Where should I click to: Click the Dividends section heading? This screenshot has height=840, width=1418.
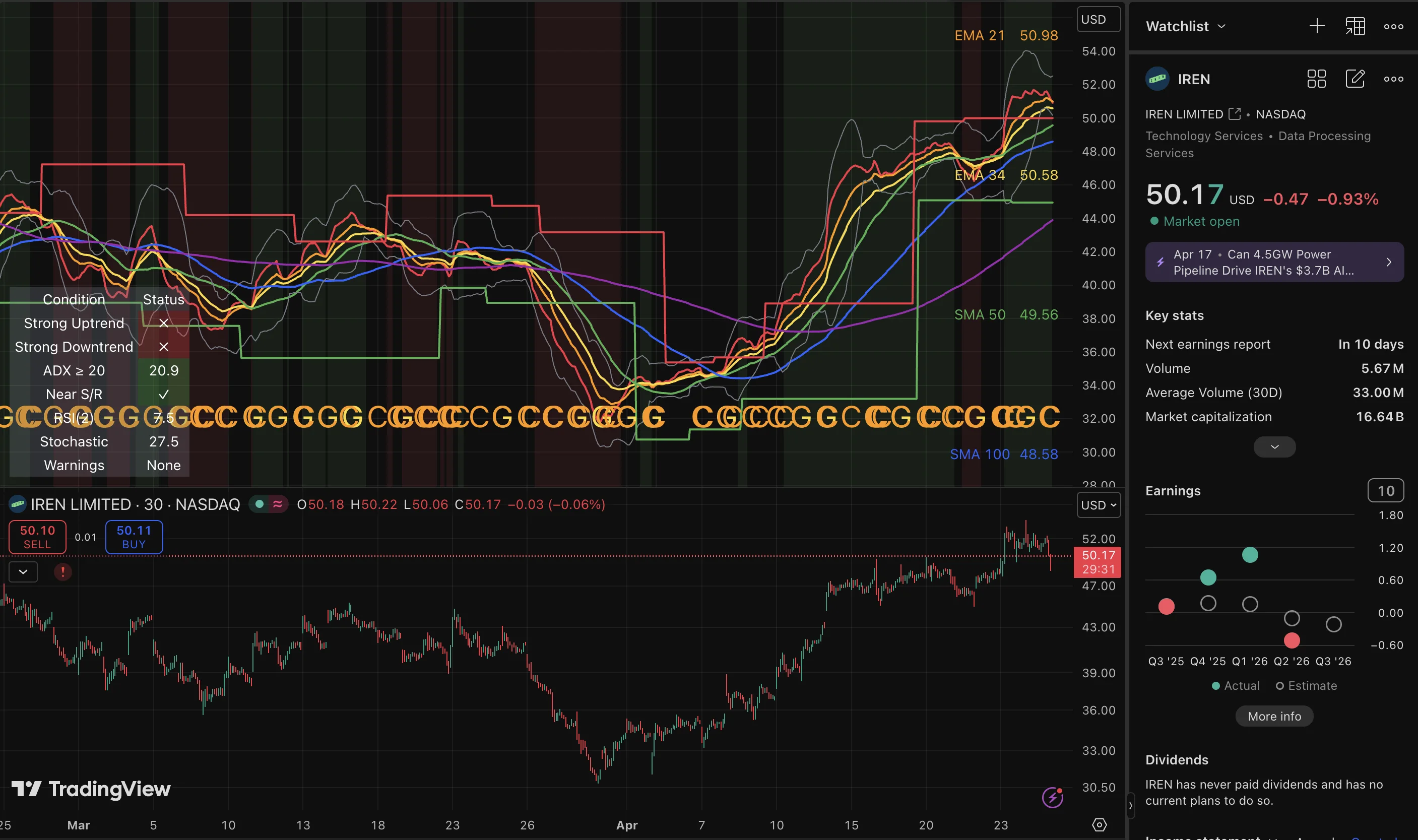click(1176, 759)
